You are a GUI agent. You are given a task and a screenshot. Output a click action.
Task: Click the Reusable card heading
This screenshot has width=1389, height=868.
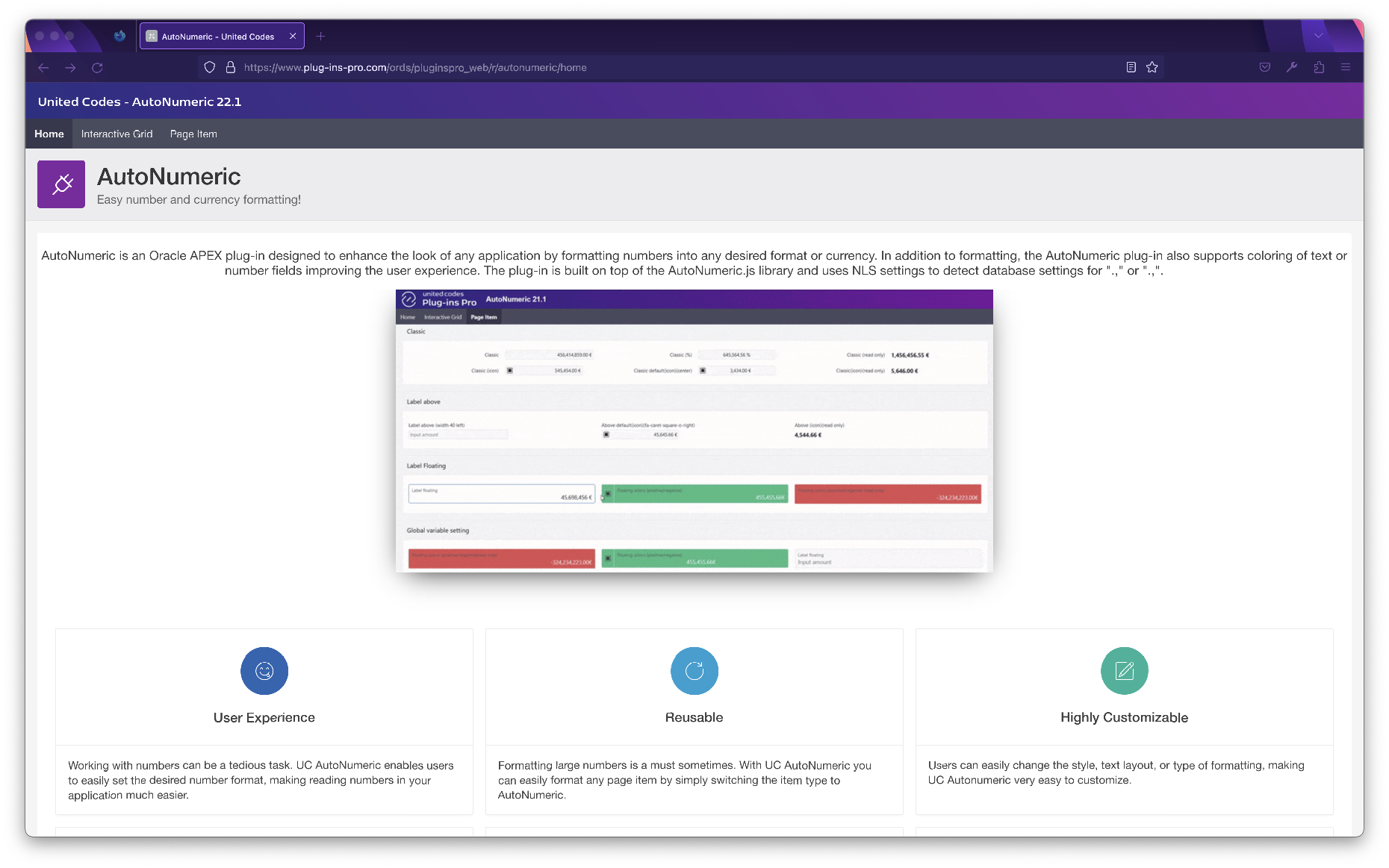tap(694, 717)
